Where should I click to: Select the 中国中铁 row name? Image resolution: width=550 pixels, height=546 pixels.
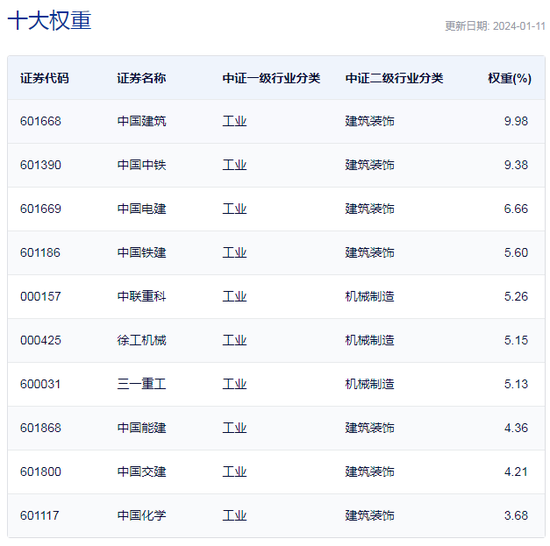141,165
